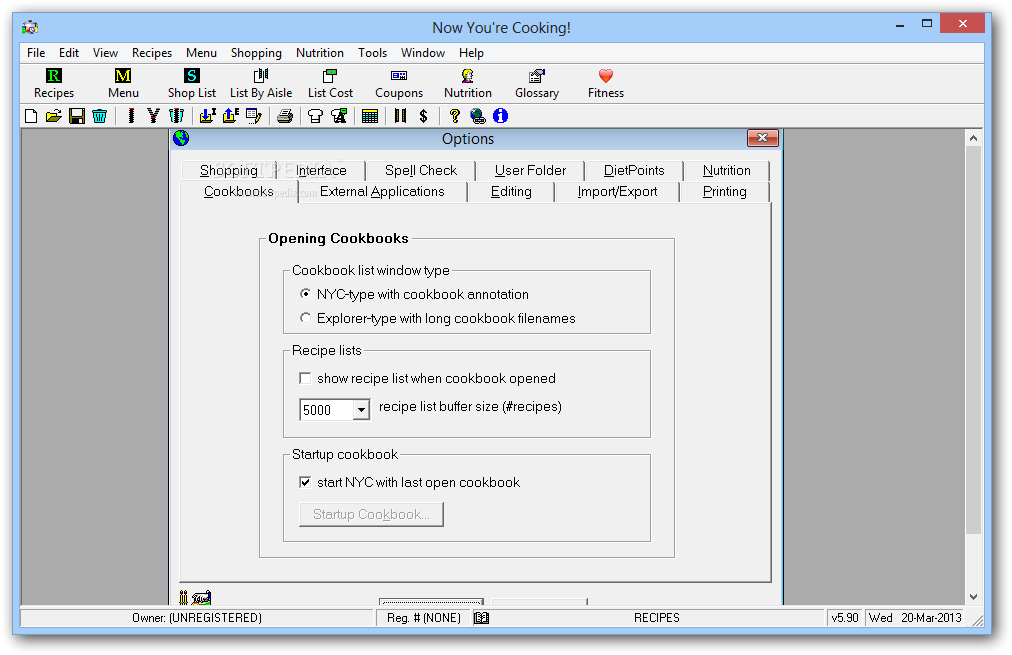Viewport: 1012px width, 655px height.
Task: Open the View menu
Action: coord(105,53)
